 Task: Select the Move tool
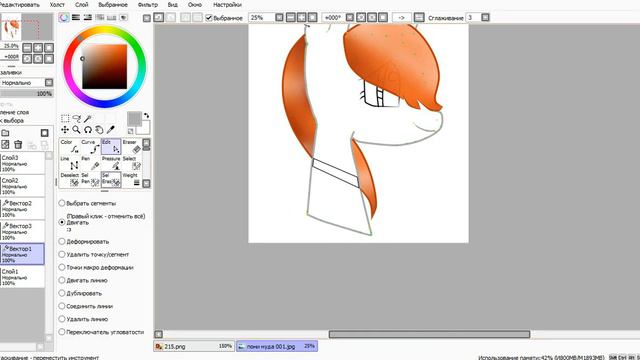point(65,130)
